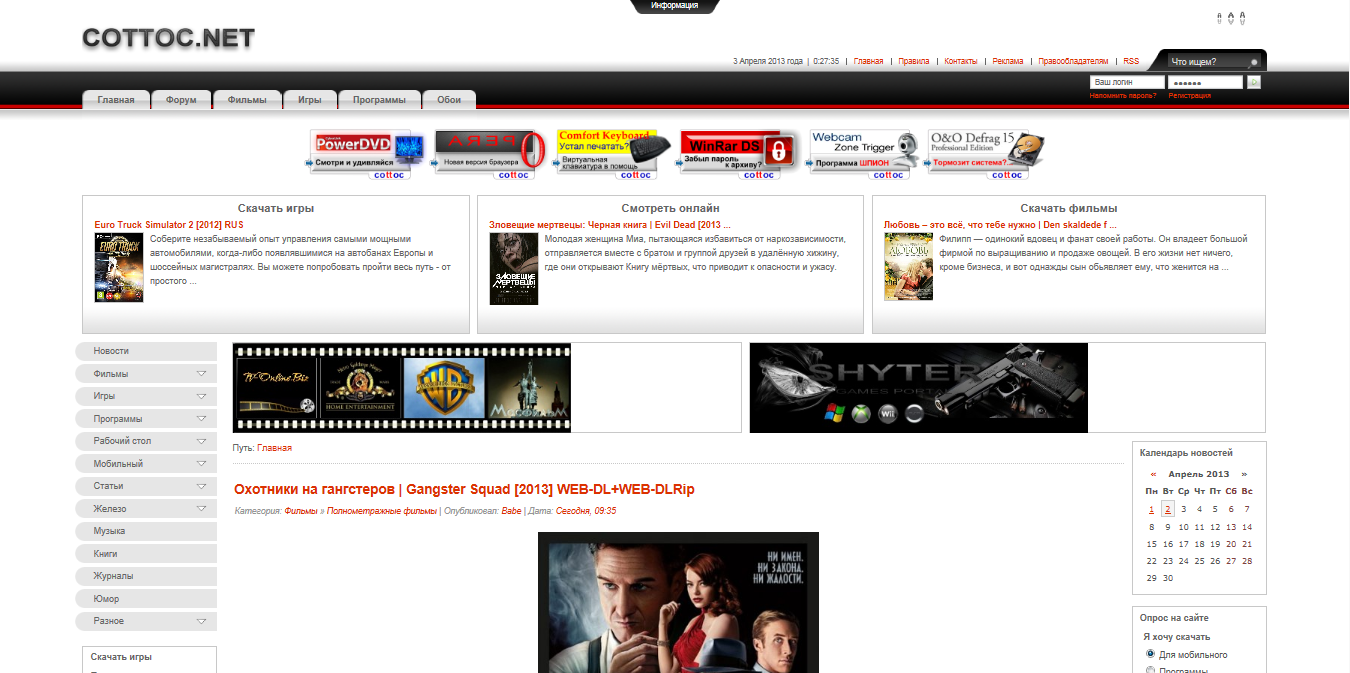Click the Comfort Keyboard banner
This screenshot has width=1350, height=673.
pos(613,154)
